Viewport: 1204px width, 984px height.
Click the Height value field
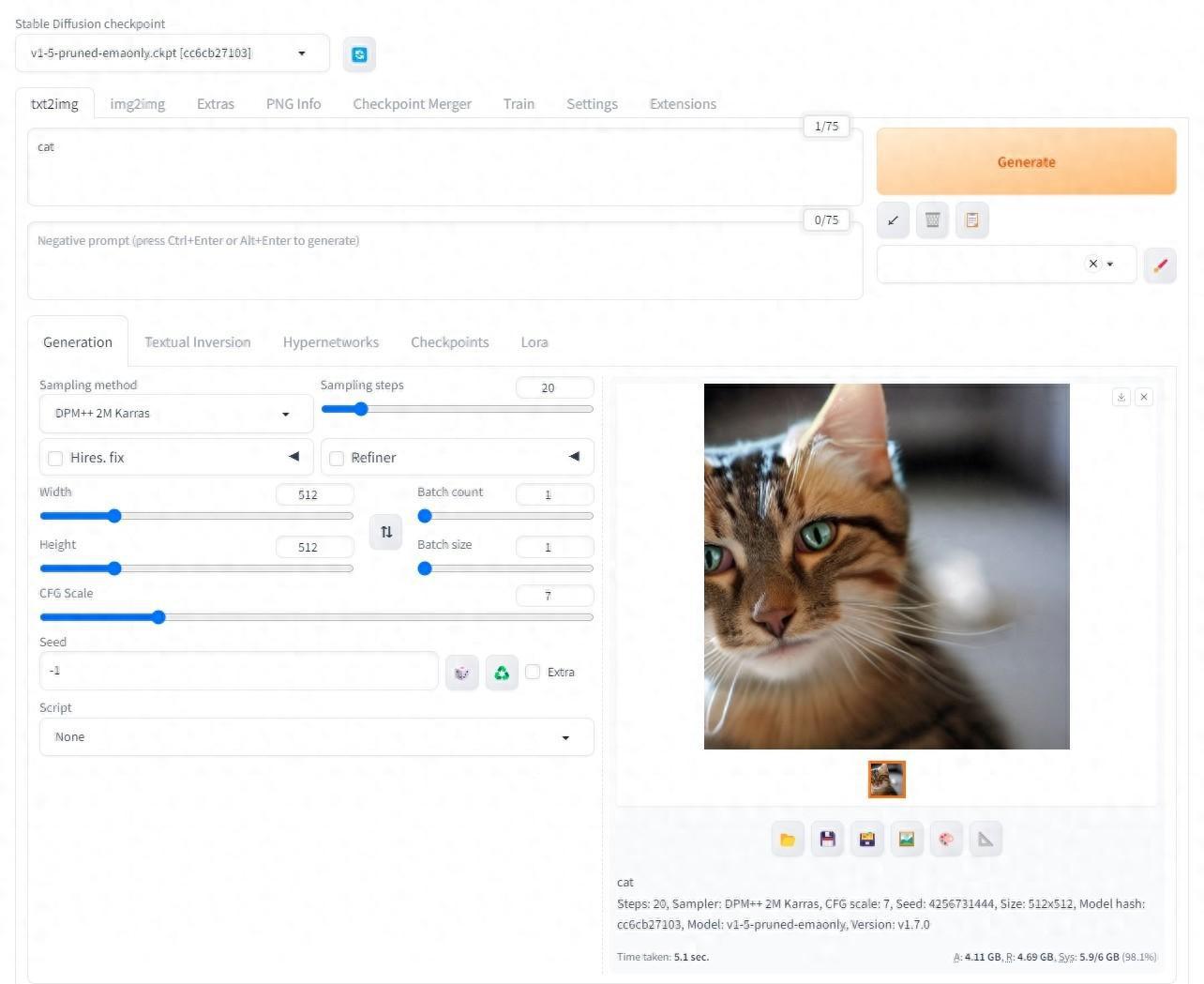click(x=315, y=547)
